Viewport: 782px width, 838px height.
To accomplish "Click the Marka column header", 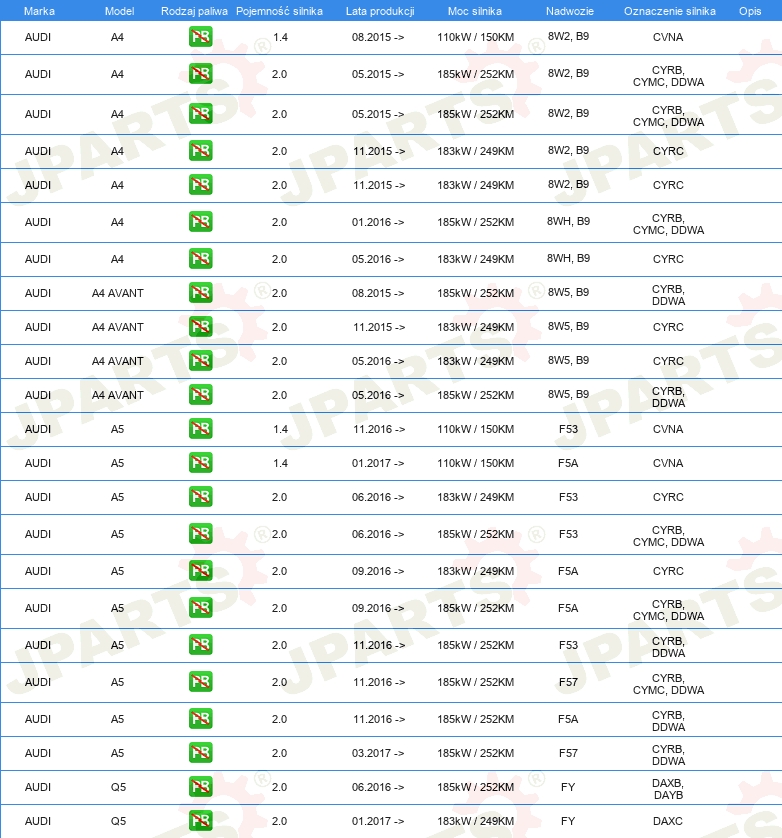I will coord(39,11).
